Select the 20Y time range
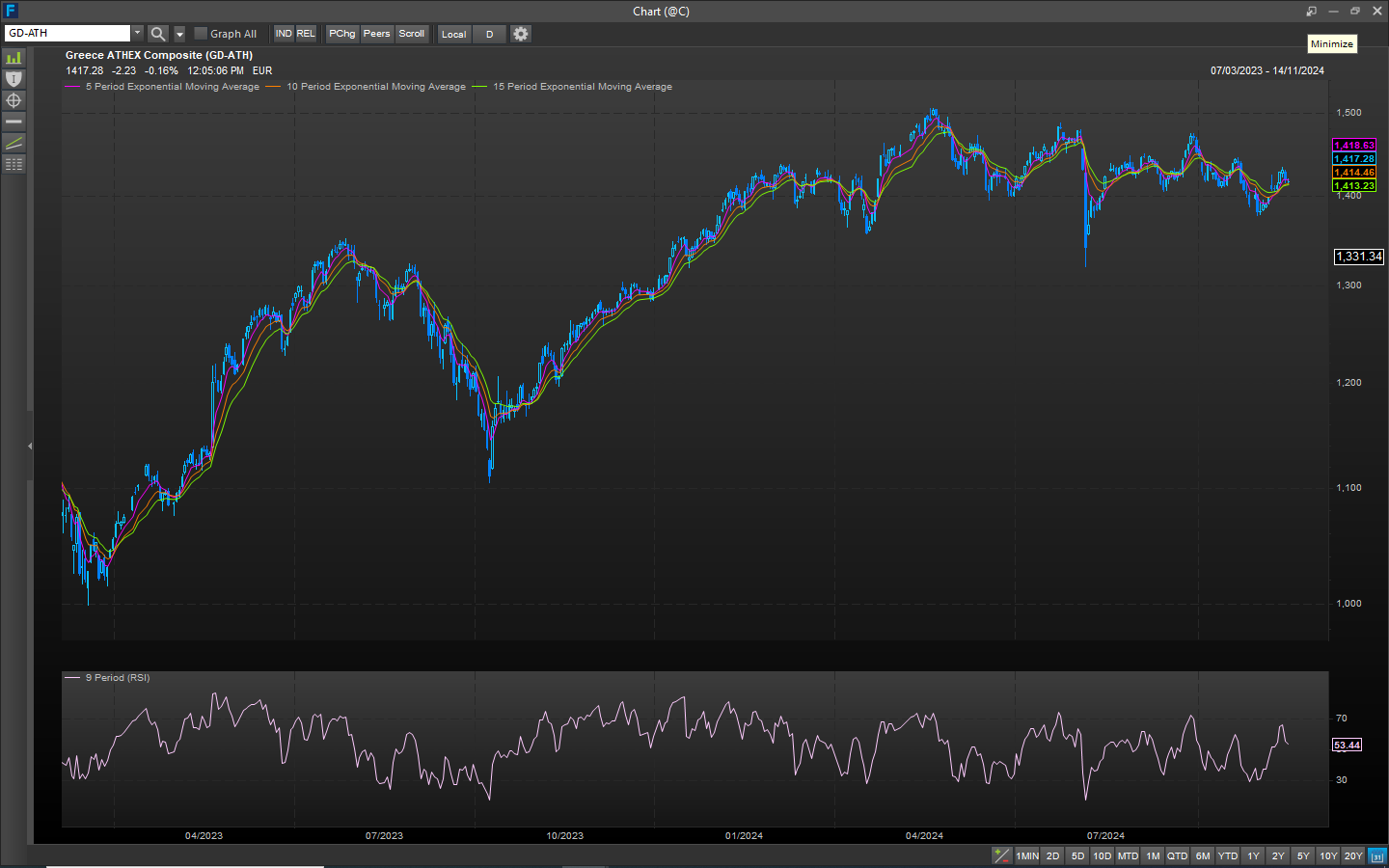This screenshot has height=868, width=1389. 1353,855
